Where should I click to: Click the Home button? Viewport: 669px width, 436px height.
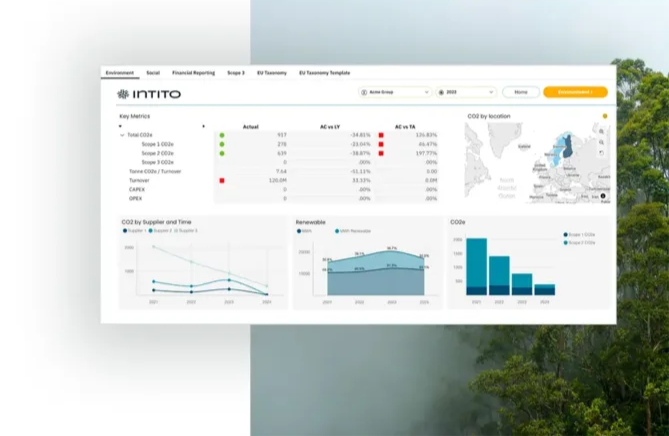pyautogui.click(x=521, y=92)
